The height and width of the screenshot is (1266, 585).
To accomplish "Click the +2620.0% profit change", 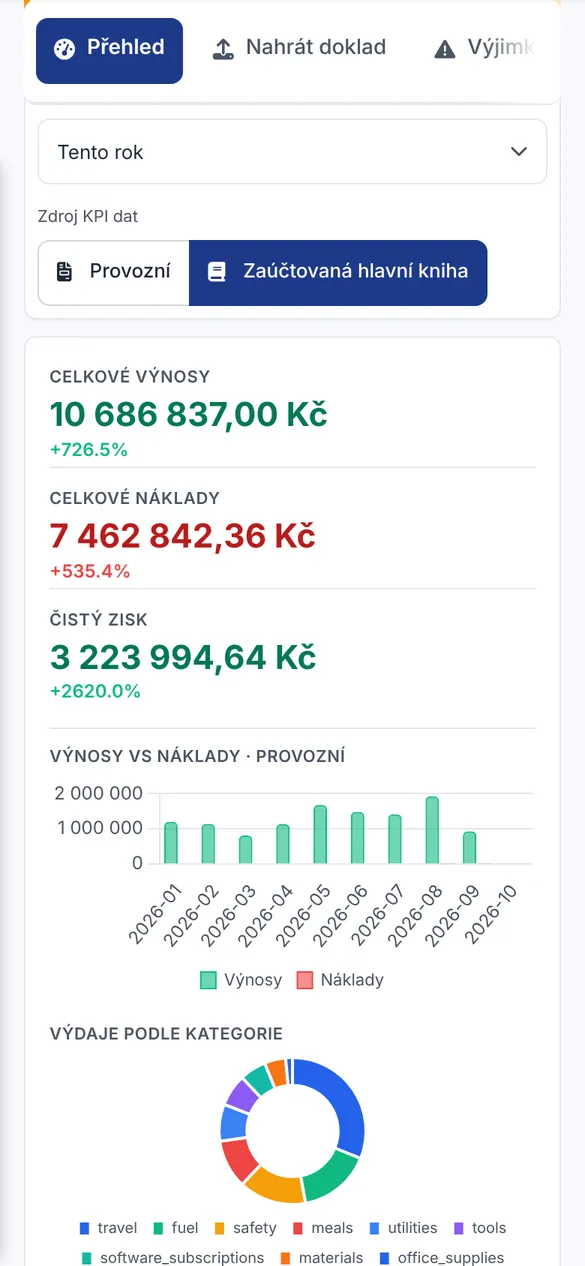I will [95, 691].
